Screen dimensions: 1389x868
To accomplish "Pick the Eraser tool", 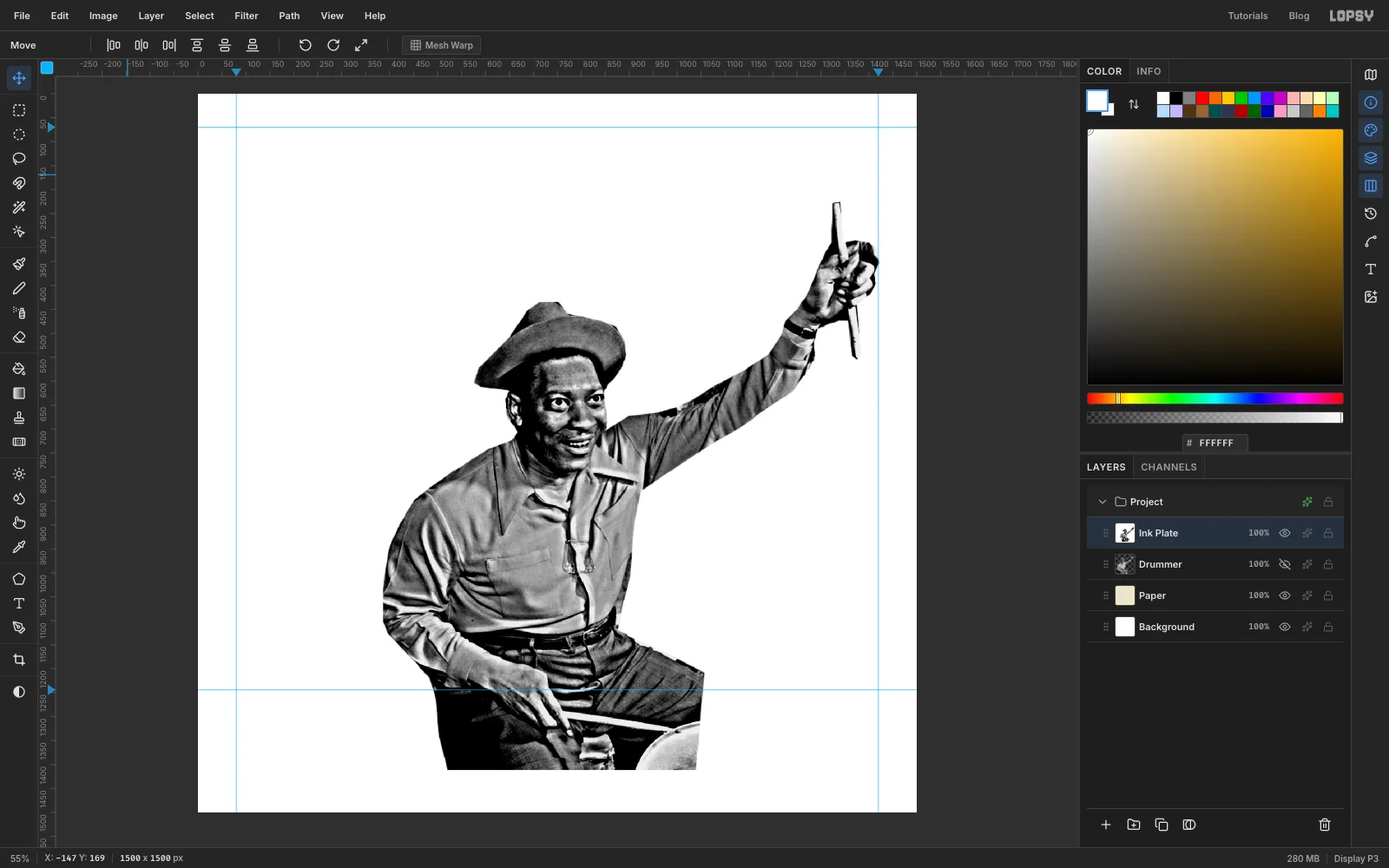I will [19, 338].
